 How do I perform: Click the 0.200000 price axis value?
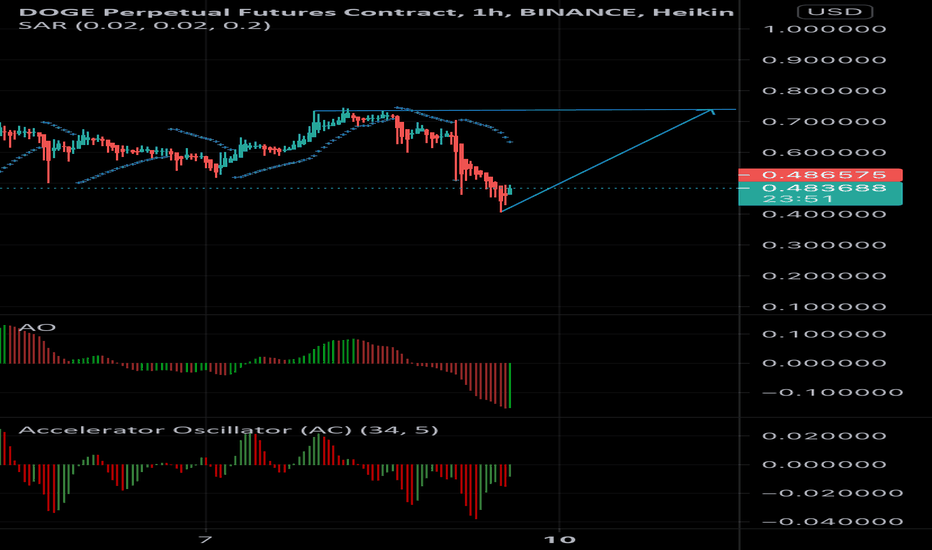point(824,276)
